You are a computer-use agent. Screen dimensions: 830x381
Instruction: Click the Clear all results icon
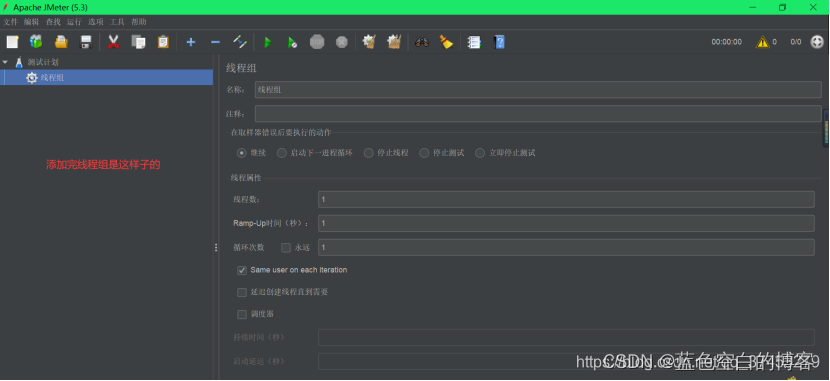pos(394,42)
